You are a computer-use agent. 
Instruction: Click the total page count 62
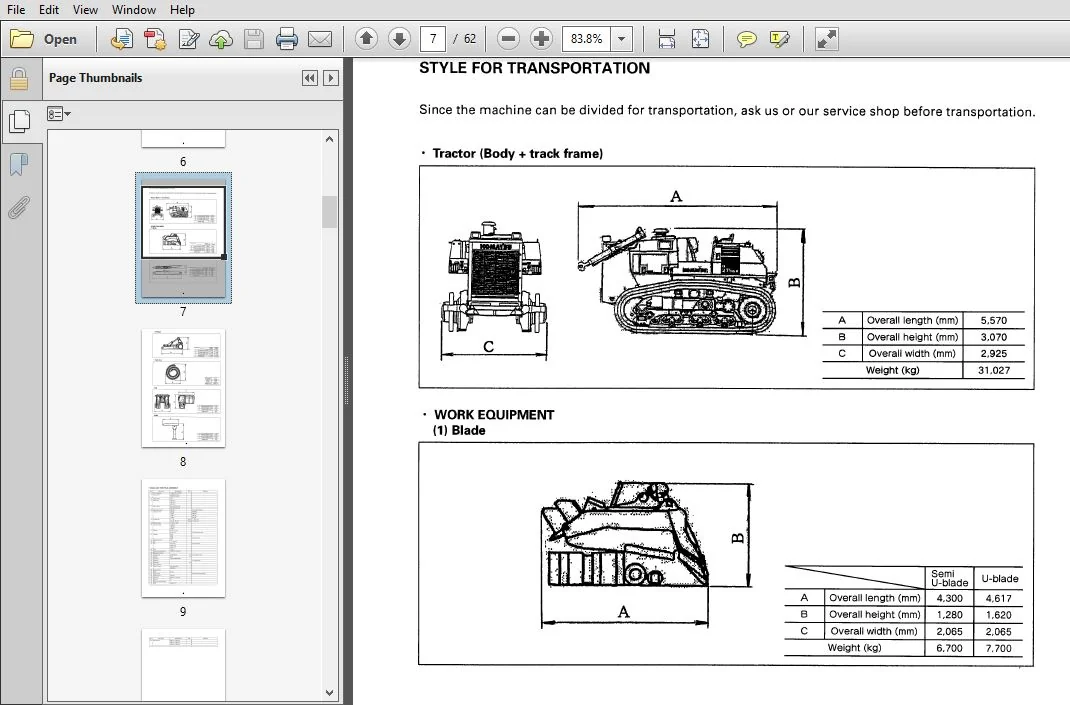click(x=469, y=39)
